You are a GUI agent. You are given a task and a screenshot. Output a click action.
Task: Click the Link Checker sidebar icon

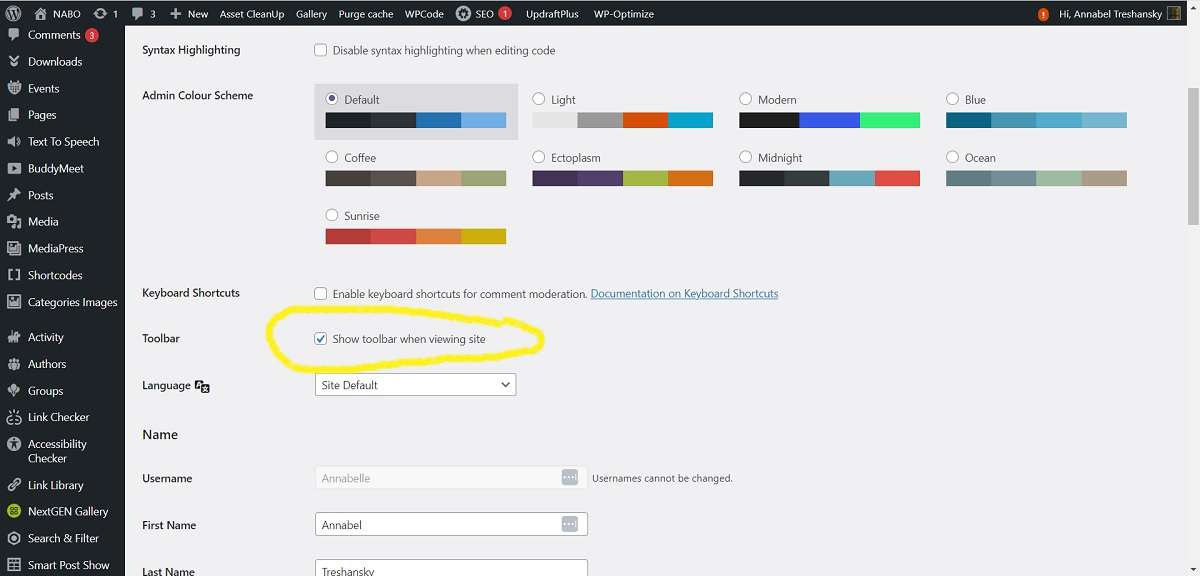coord(14,417)
